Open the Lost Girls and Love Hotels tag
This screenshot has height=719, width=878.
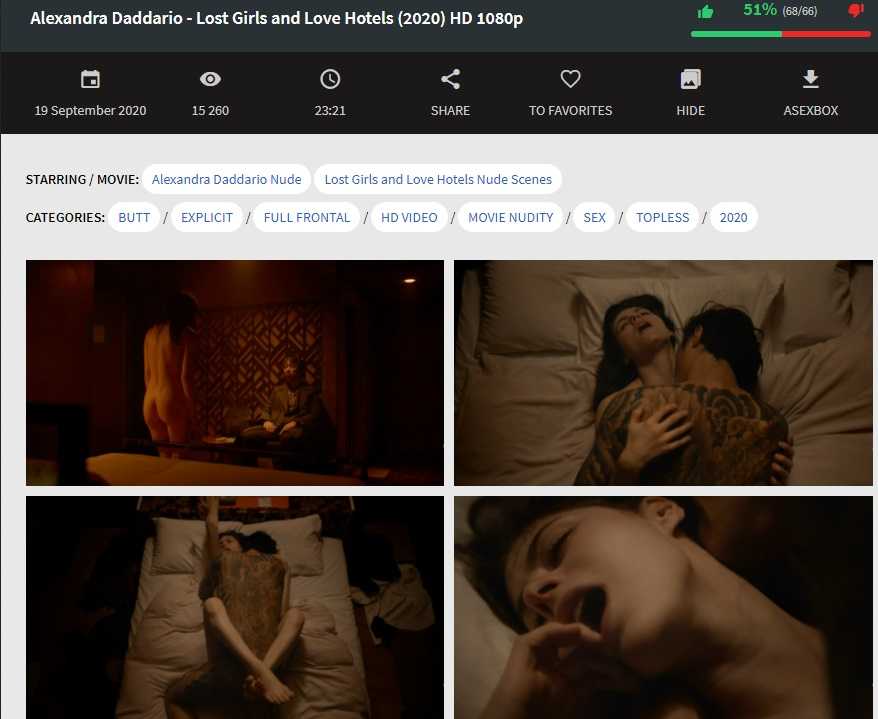click(438, 180)
